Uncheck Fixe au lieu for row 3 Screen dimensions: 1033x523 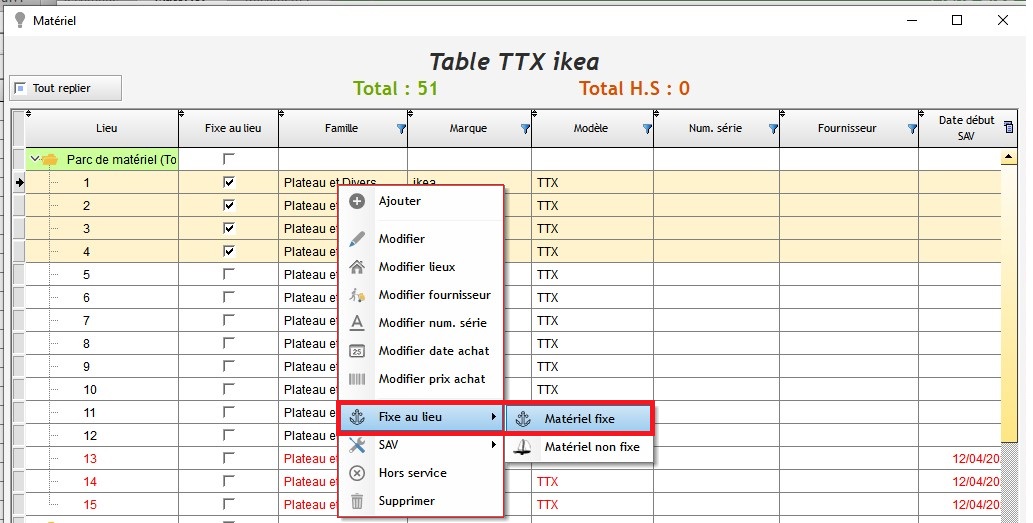point(229,229)
